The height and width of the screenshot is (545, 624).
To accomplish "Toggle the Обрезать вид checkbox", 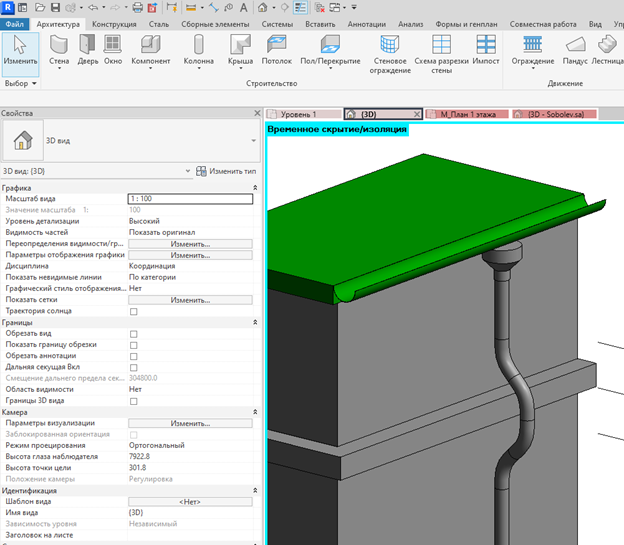I will click(134, 334).
